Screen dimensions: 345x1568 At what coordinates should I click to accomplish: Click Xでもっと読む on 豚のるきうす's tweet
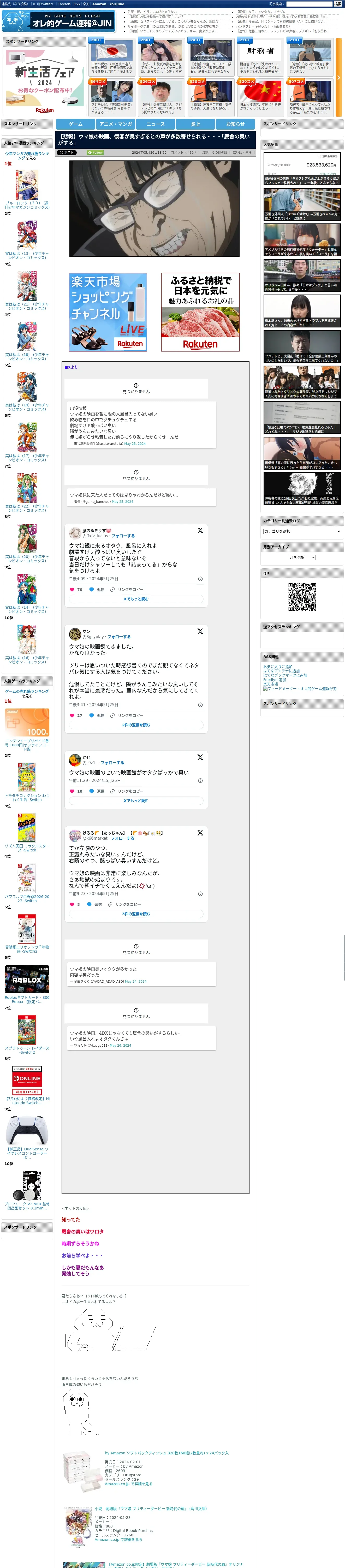[x=136, y=599]
